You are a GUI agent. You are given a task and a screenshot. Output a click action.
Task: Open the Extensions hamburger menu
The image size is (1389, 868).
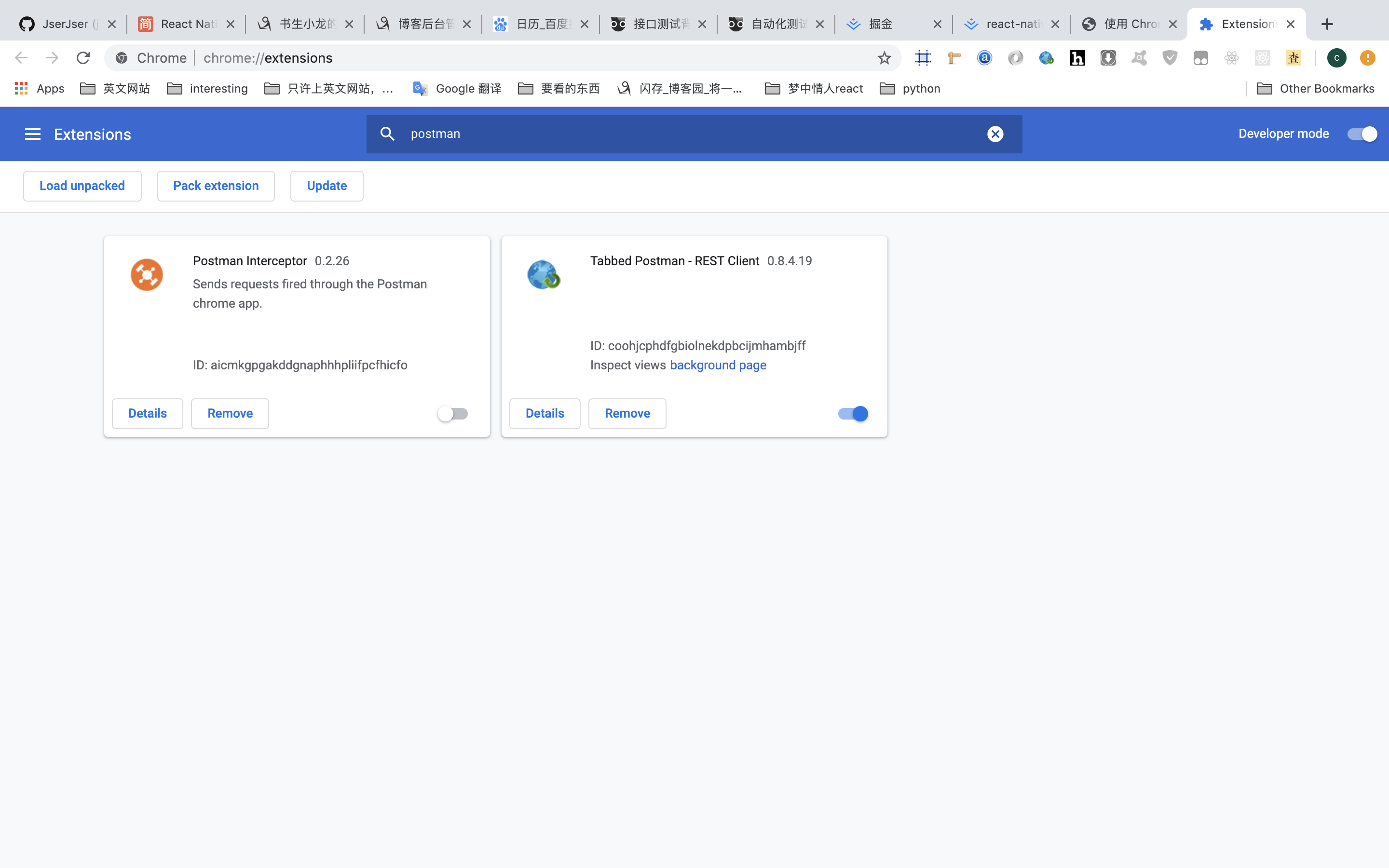pyautogui.click(x=33, y=135)
